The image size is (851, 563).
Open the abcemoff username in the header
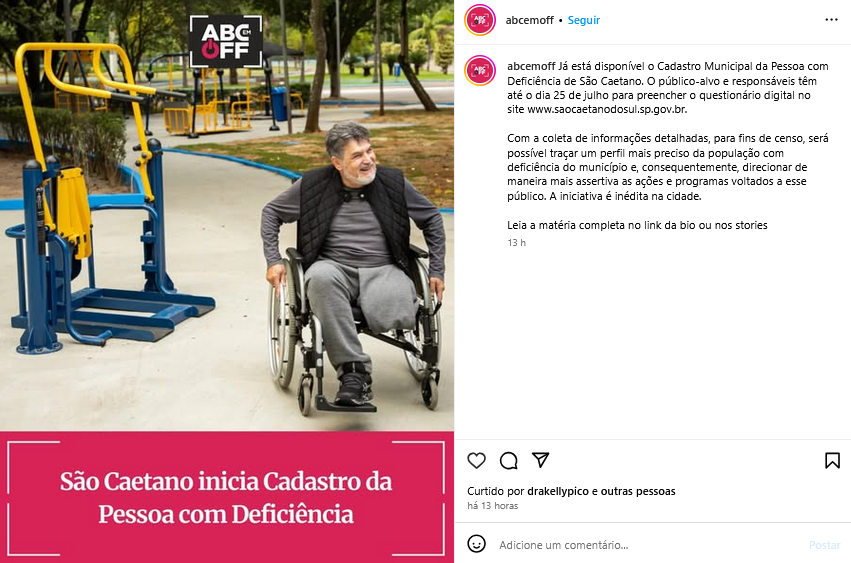coord(529,20)
